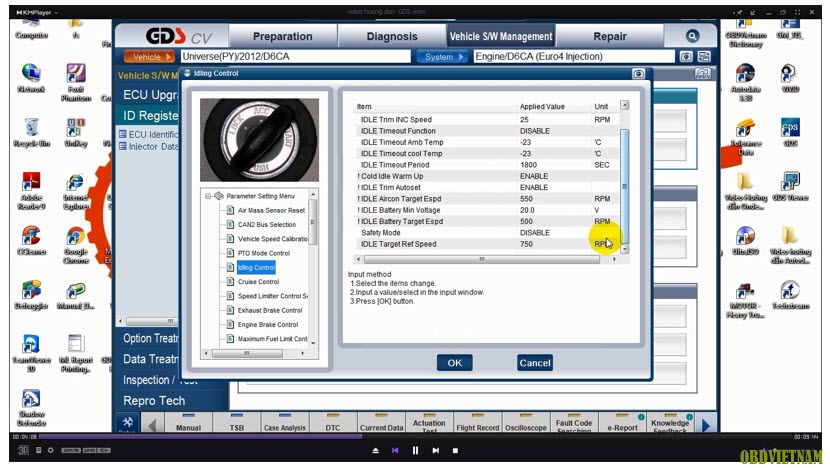Click the left arrow in the GDS bottom toolbar
830x468 pixels.
152,425
